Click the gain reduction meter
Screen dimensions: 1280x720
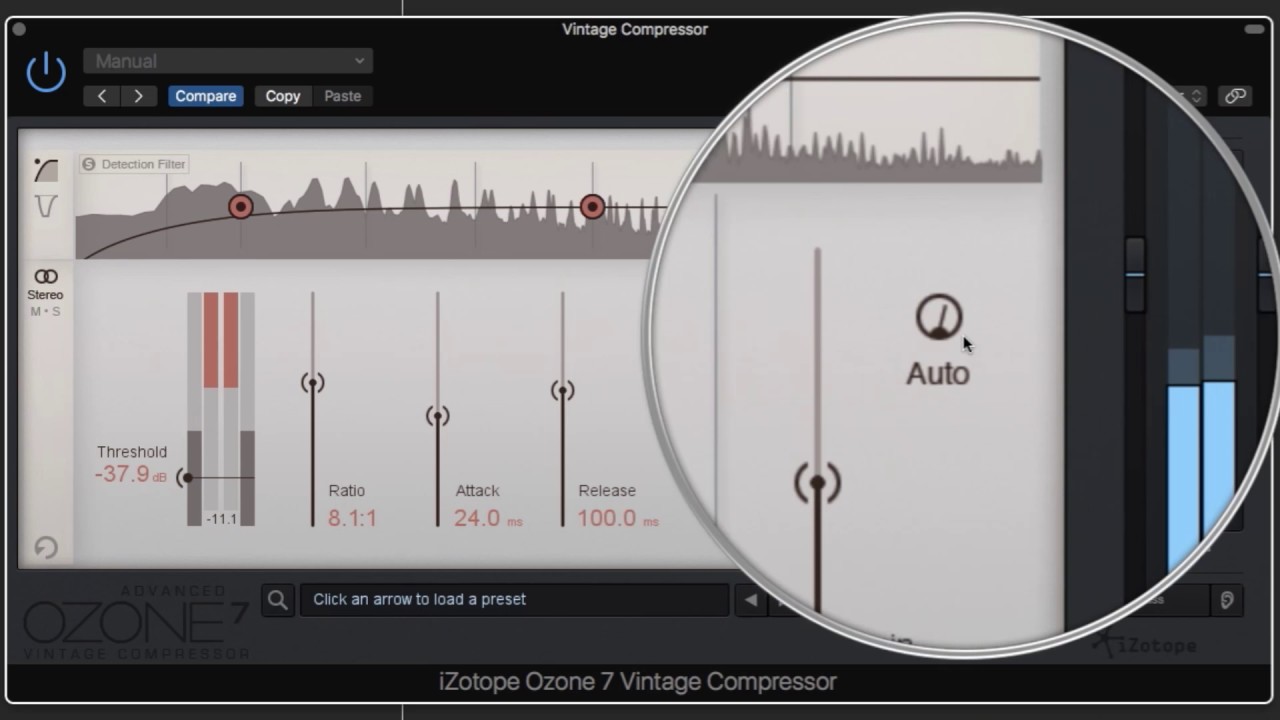(221, 401)
